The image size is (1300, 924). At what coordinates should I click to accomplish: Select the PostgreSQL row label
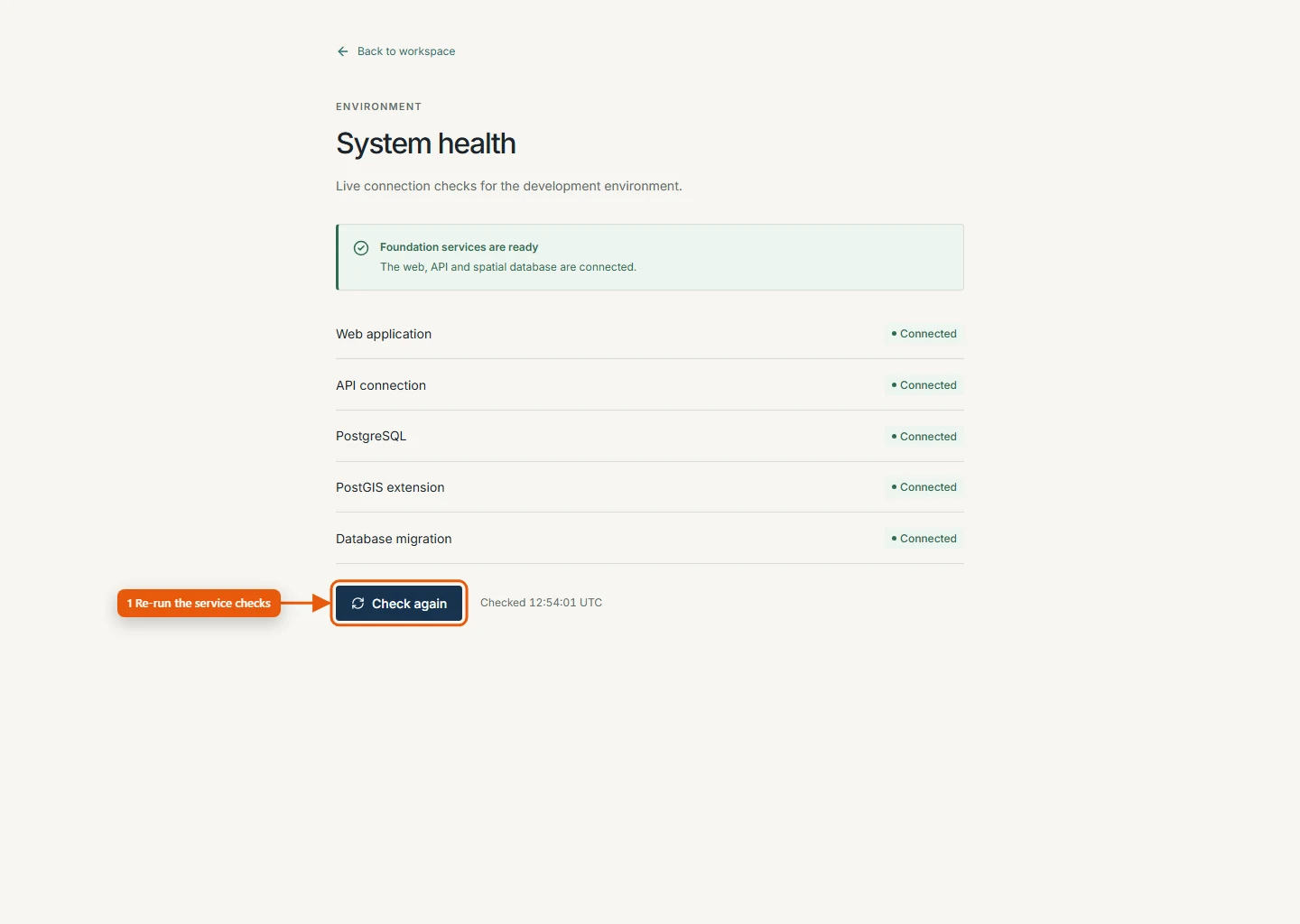tap(371, 436)
